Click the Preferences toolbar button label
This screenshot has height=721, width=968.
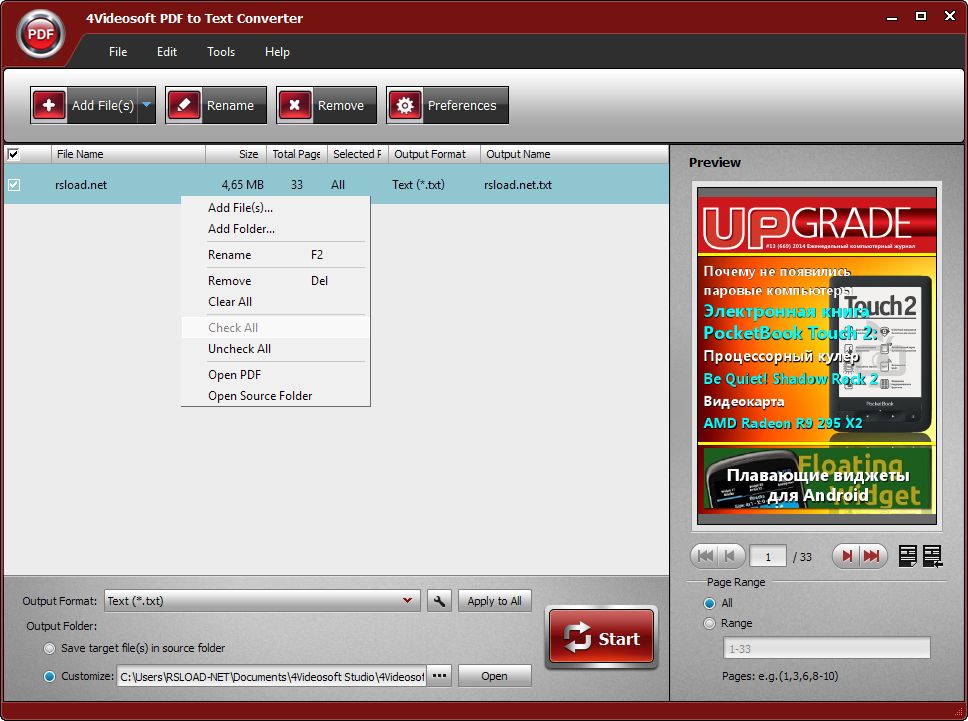tap(462, 106)
